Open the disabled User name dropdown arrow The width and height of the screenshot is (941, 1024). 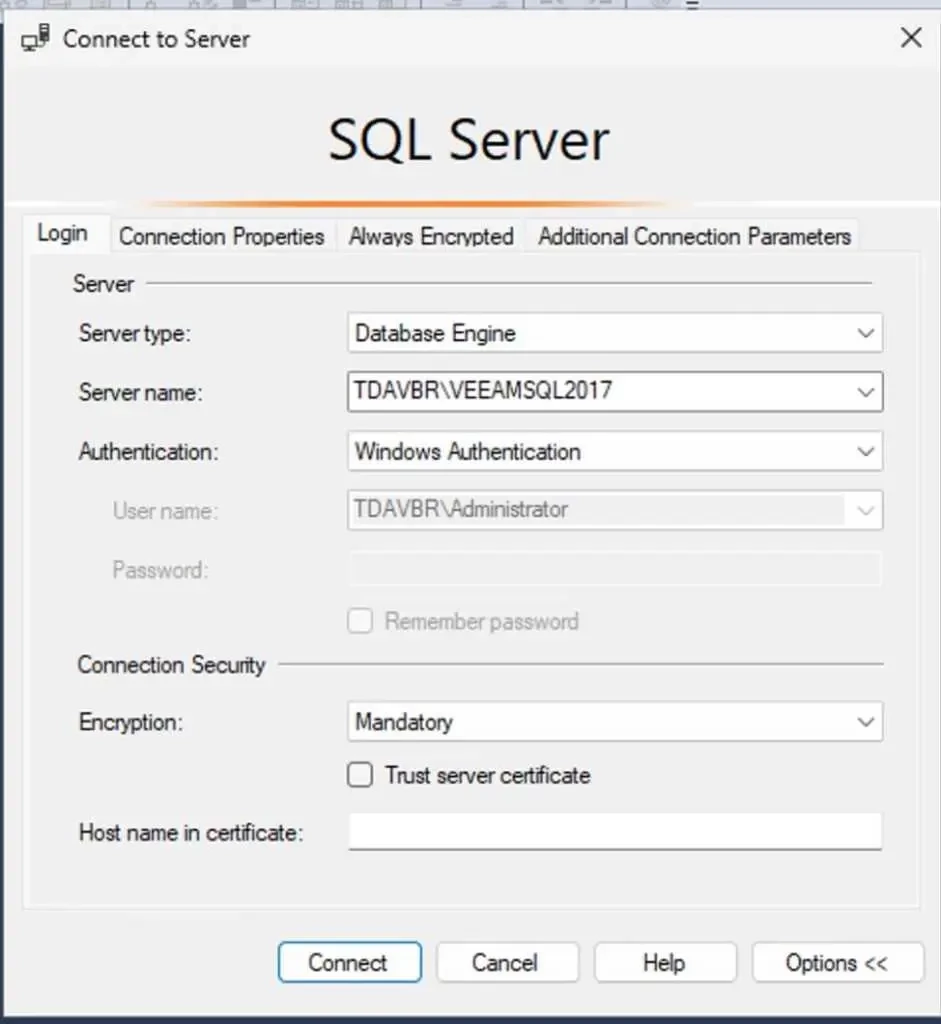[x=865, y=510]
